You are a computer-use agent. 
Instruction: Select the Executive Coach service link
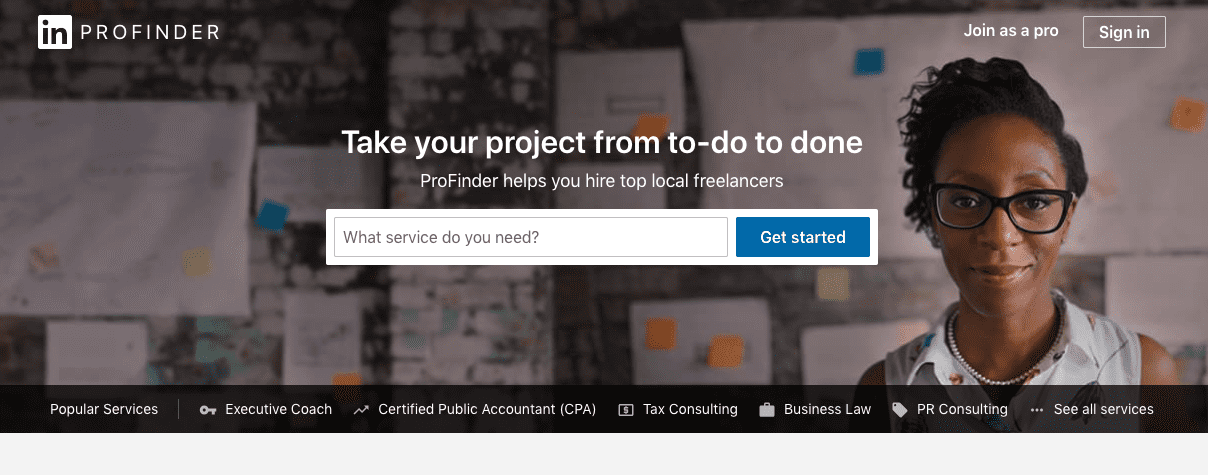pyautogui.click(x=279, y=409)
